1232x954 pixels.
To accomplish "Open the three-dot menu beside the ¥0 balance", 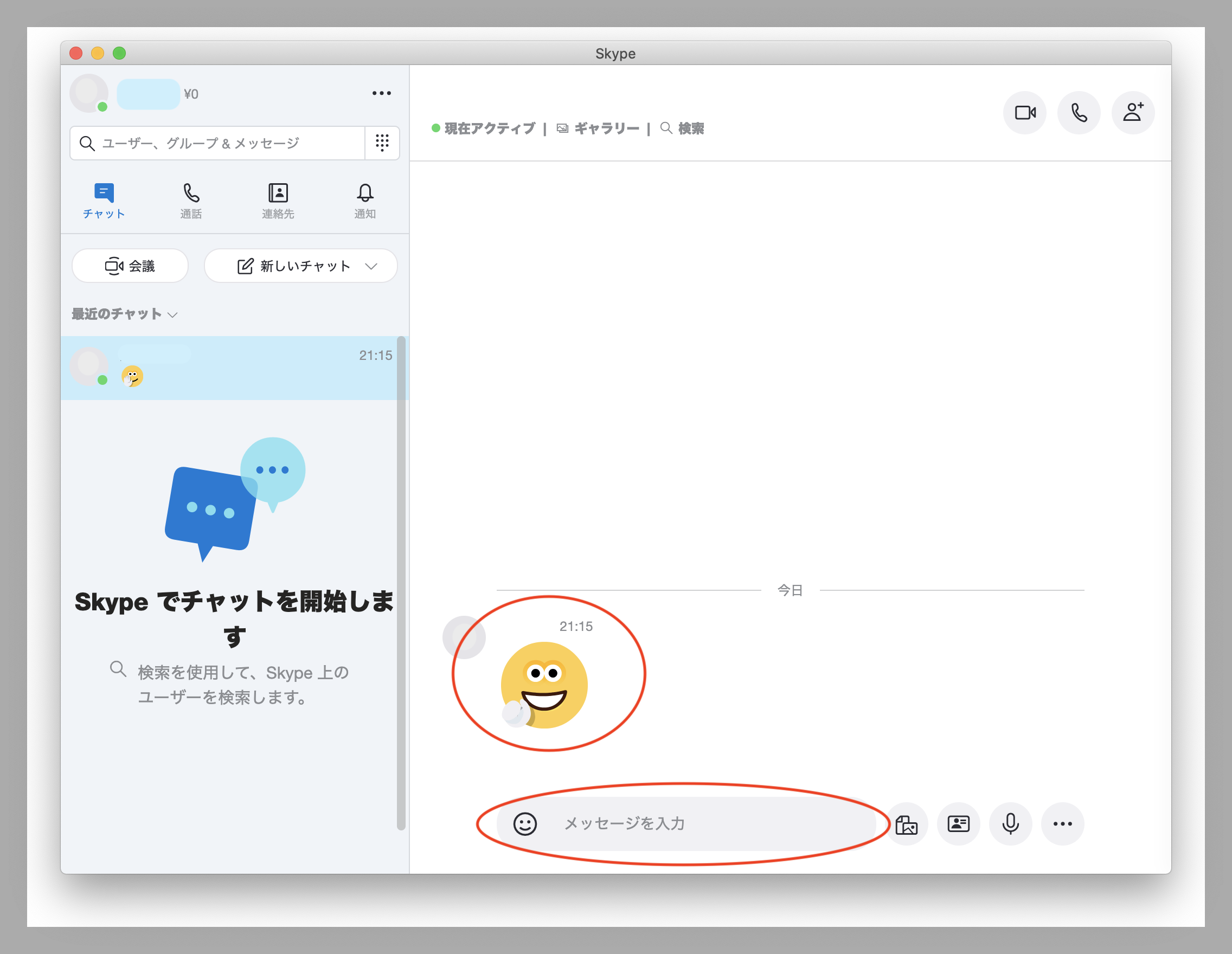I will click(x=381, y=93).
